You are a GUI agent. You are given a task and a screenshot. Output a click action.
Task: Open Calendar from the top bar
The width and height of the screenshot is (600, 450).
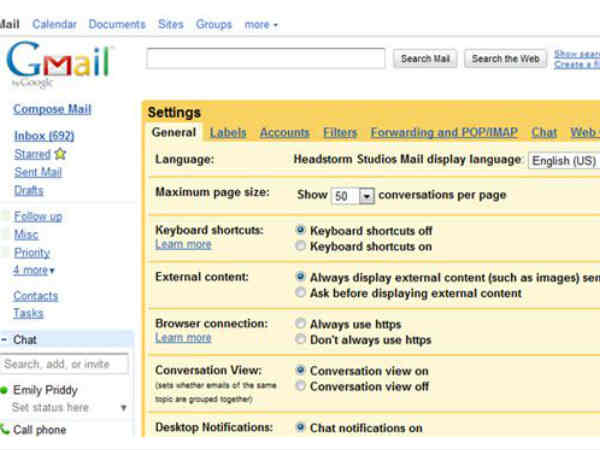(x=54, y=24)
